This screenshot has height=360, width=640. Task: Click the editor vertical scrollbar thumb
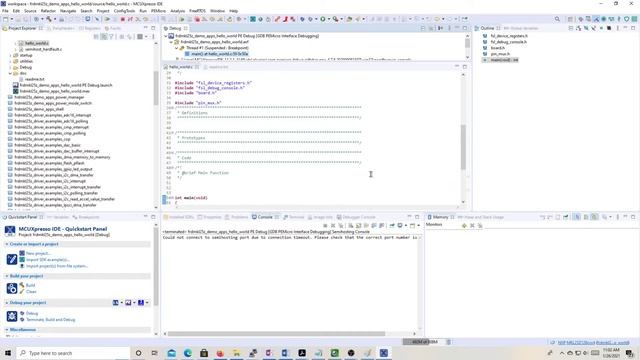click(x=463, y=147)
